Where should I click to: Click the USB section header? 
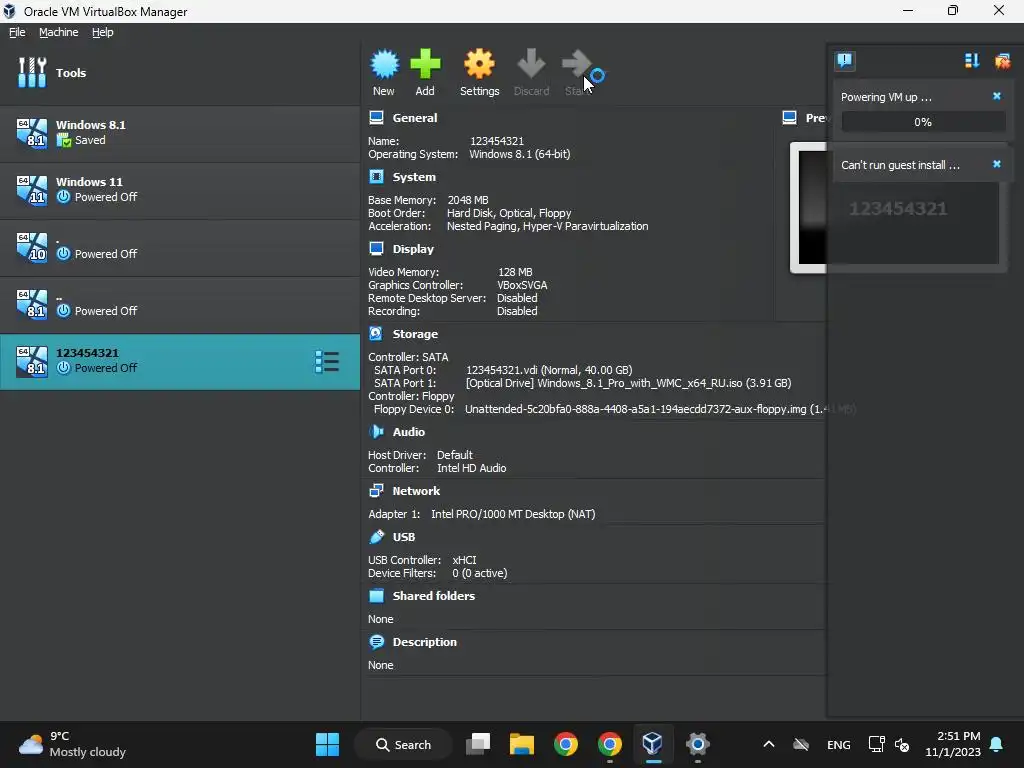pos(404,537)
